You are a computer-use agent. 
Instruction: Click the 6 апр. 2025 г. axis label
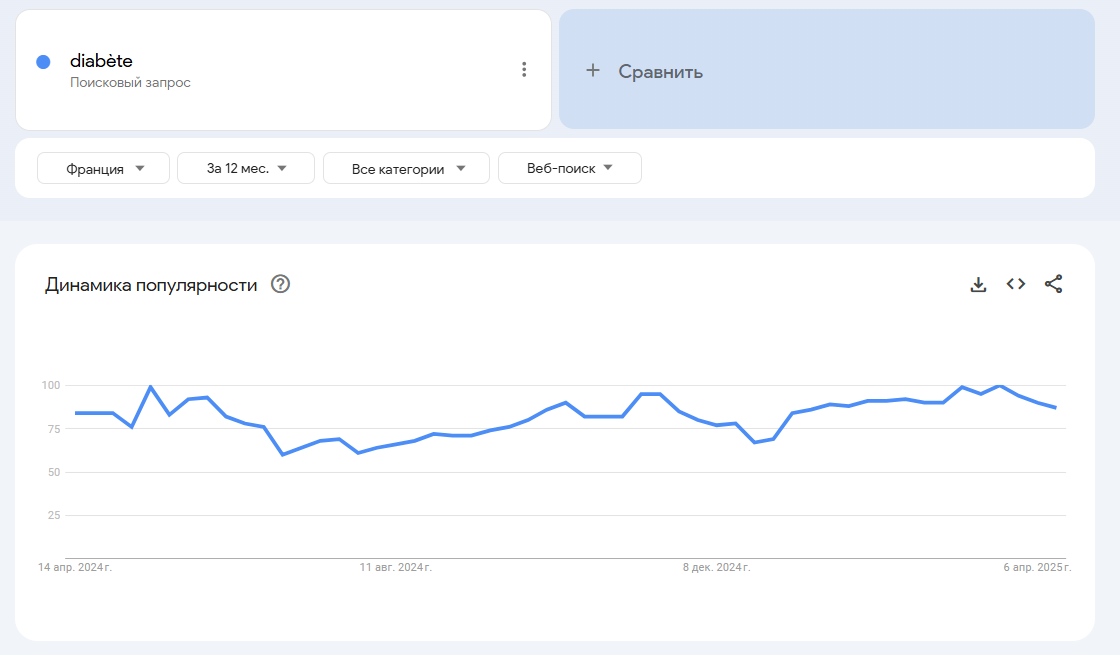pos(1037,567)
